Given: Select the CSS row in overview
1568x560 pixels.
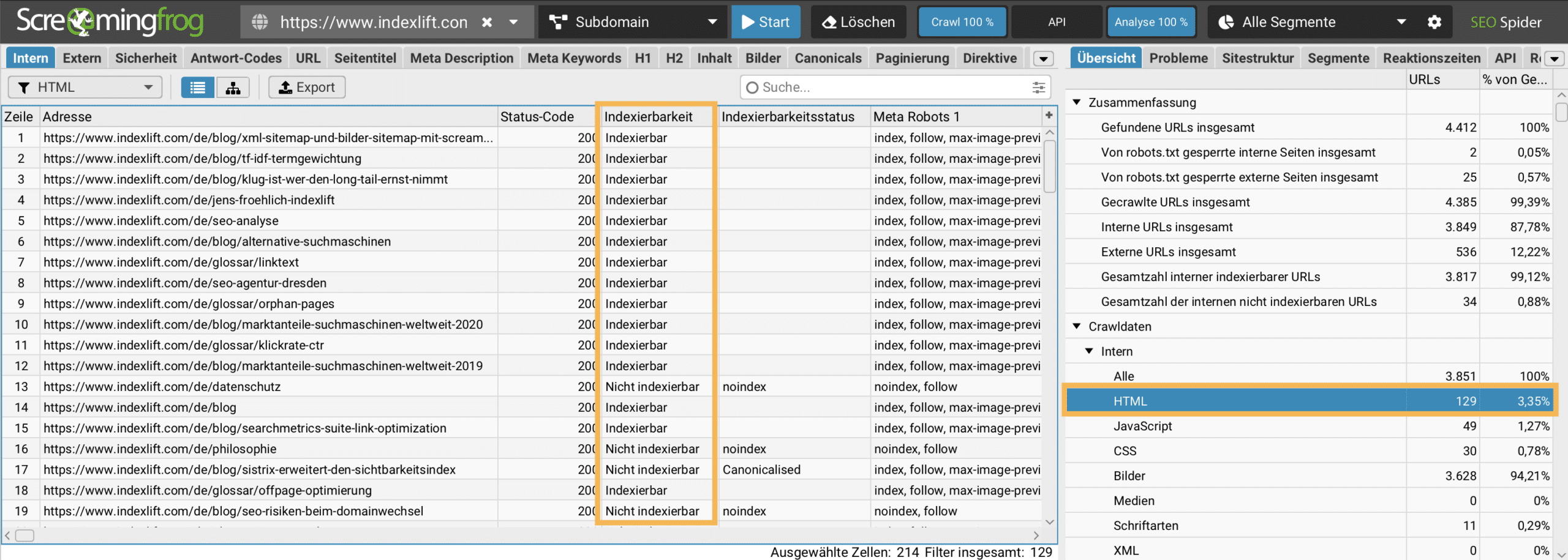Looking at the screenshot, I should [x=1309, y=451].
